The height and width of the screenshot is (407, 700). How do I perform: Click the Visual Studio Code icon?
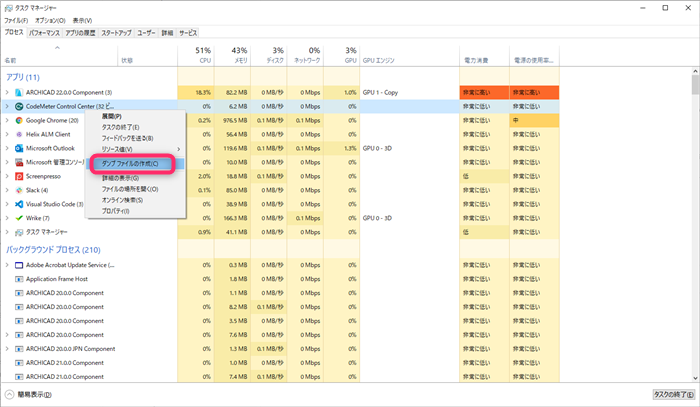click(x=19, y=204)
